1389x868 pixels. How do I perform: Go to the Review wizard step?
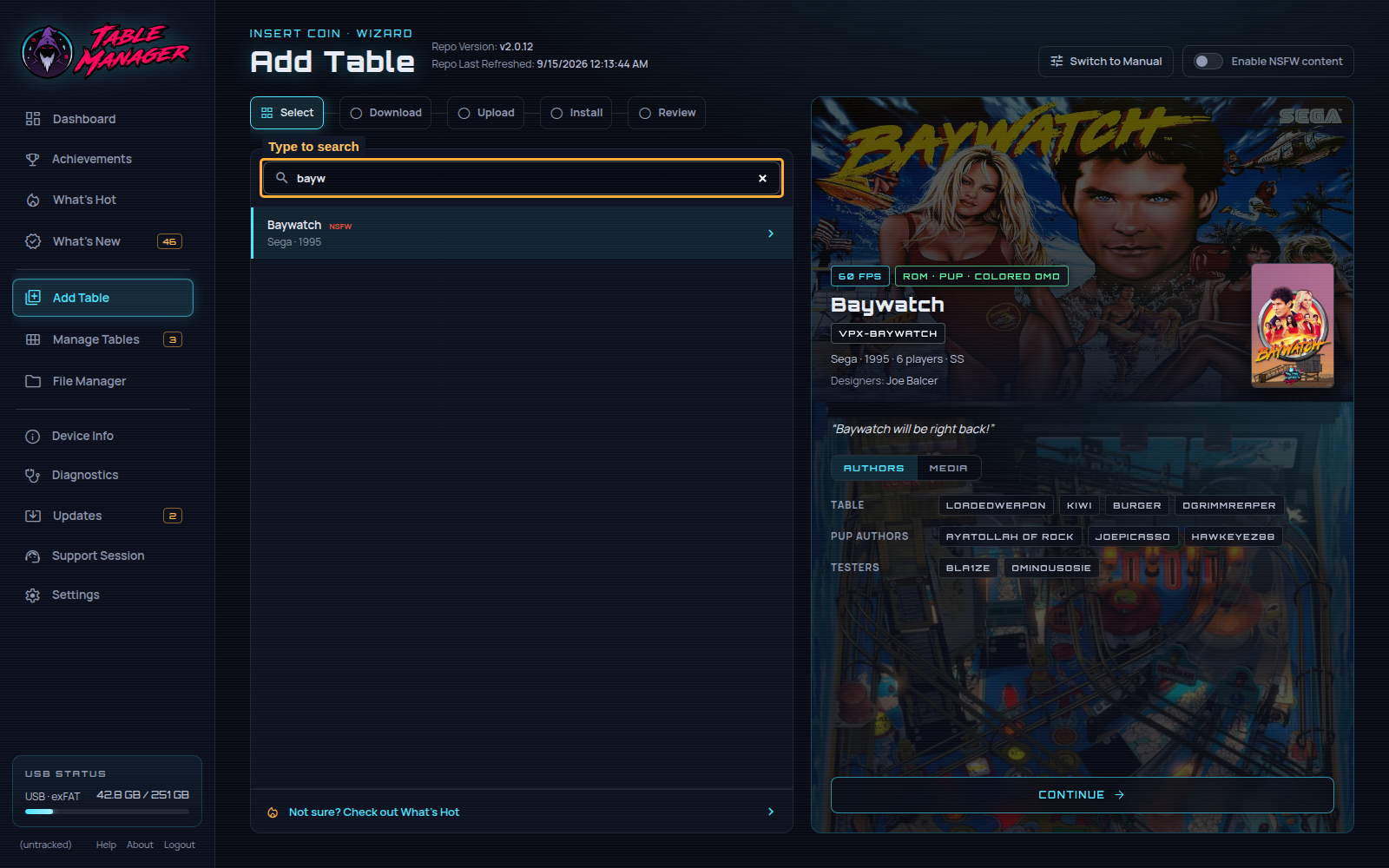click(x=667, y=113)
